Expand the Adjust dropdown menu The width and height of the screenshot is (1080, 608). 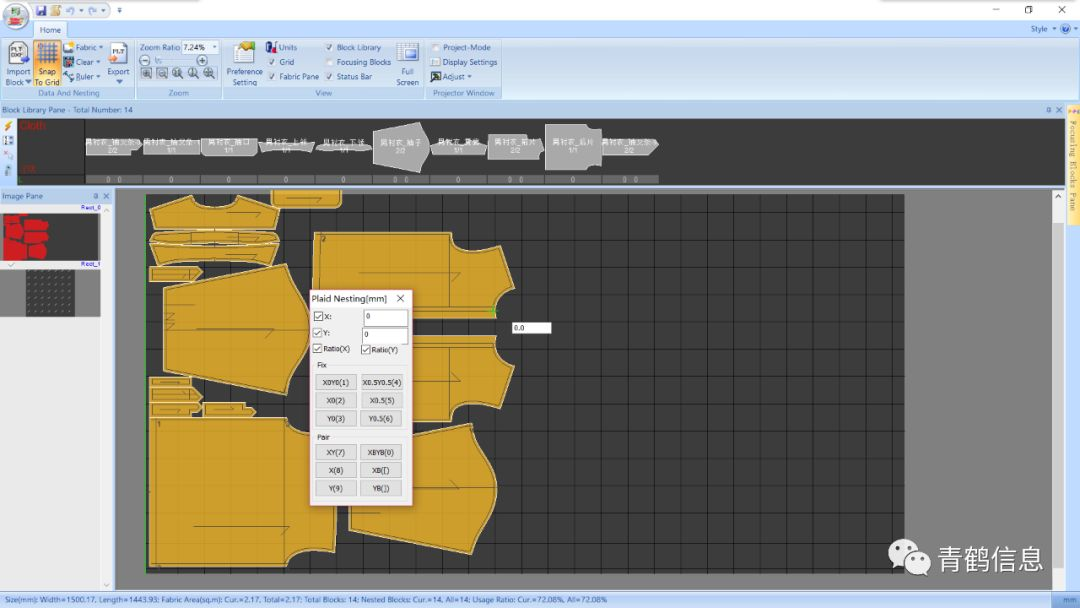coord(456,77)
